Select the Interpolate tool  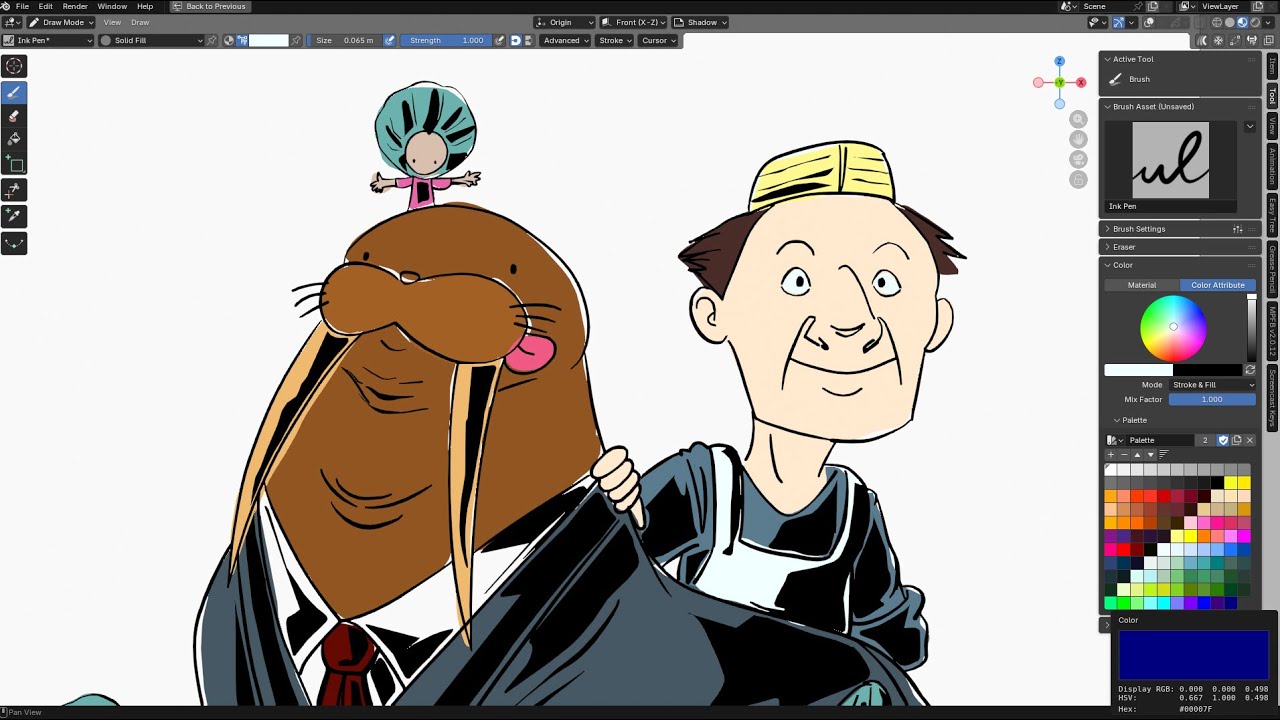(x=14, y=190)
